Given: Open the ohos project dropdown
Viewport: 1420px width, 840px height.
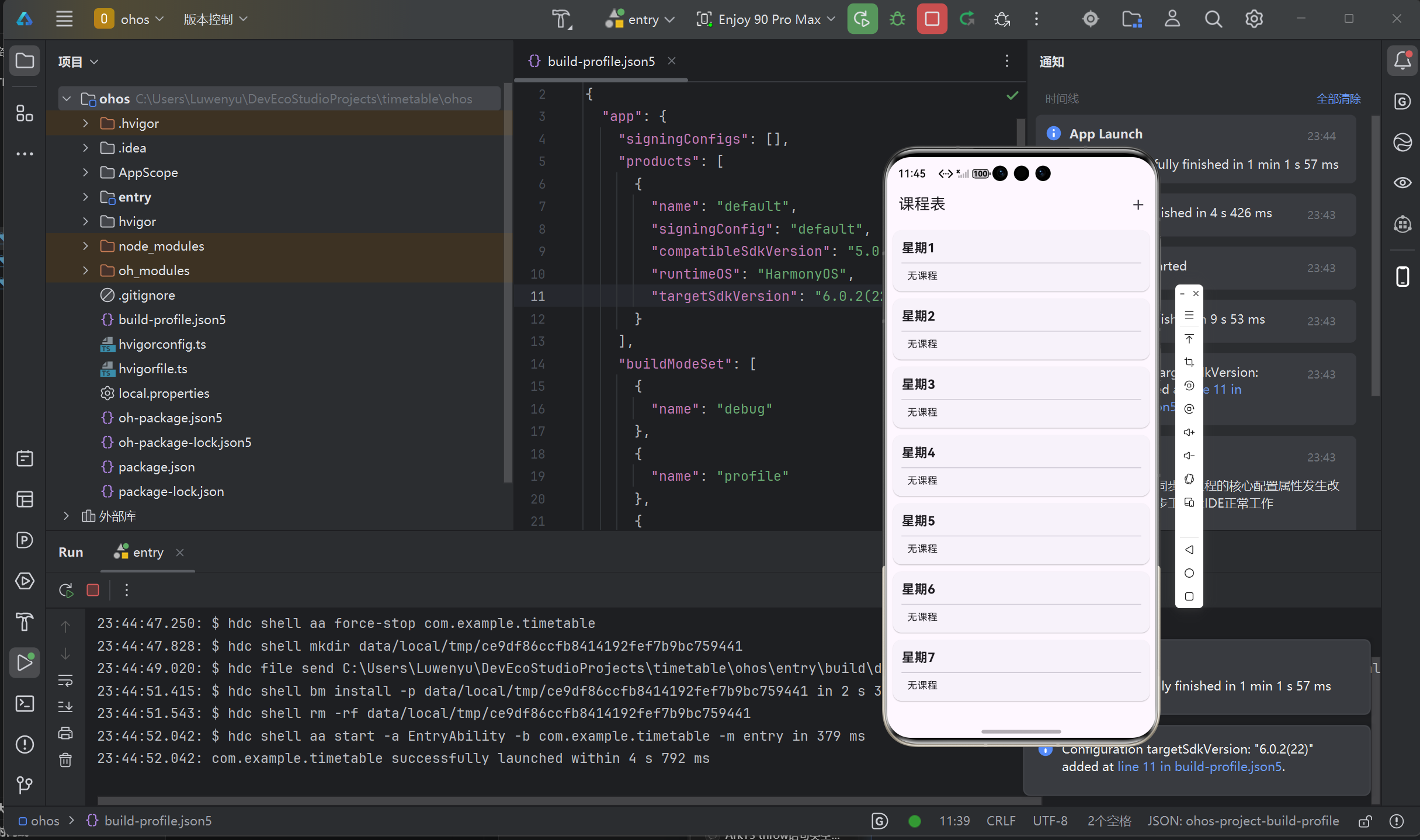Looking at the screenshot, I should (130, 19).
